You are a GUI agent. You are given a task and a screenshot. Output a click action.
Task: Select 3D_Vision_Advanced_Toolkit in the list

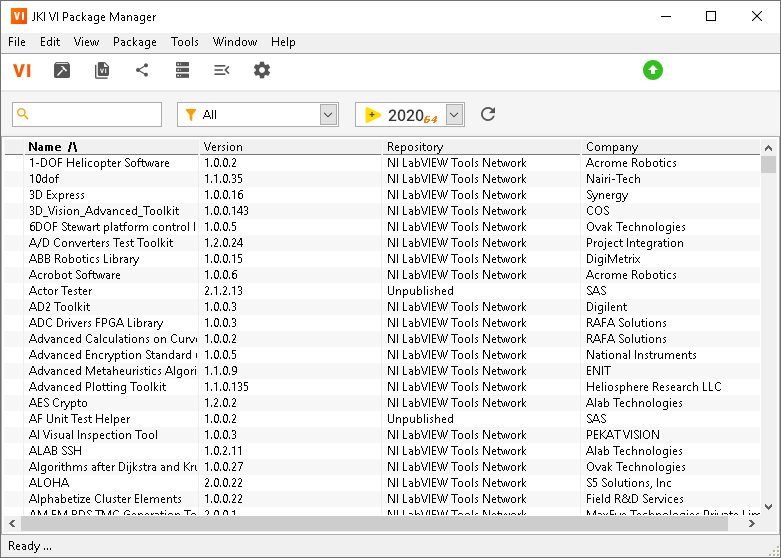tap(383, 211)
